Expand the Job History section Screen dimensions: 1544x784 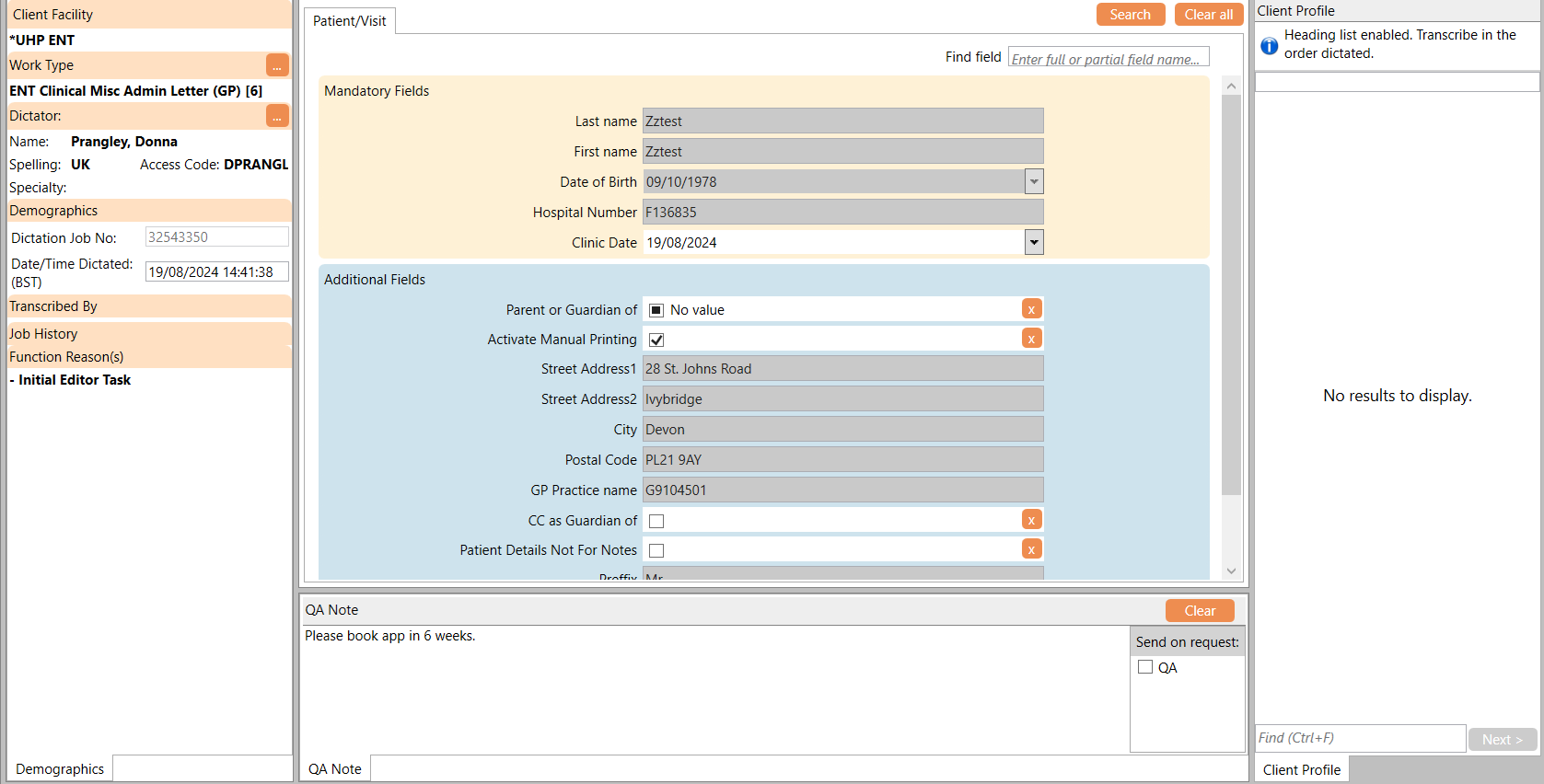(x=149, y=334)
